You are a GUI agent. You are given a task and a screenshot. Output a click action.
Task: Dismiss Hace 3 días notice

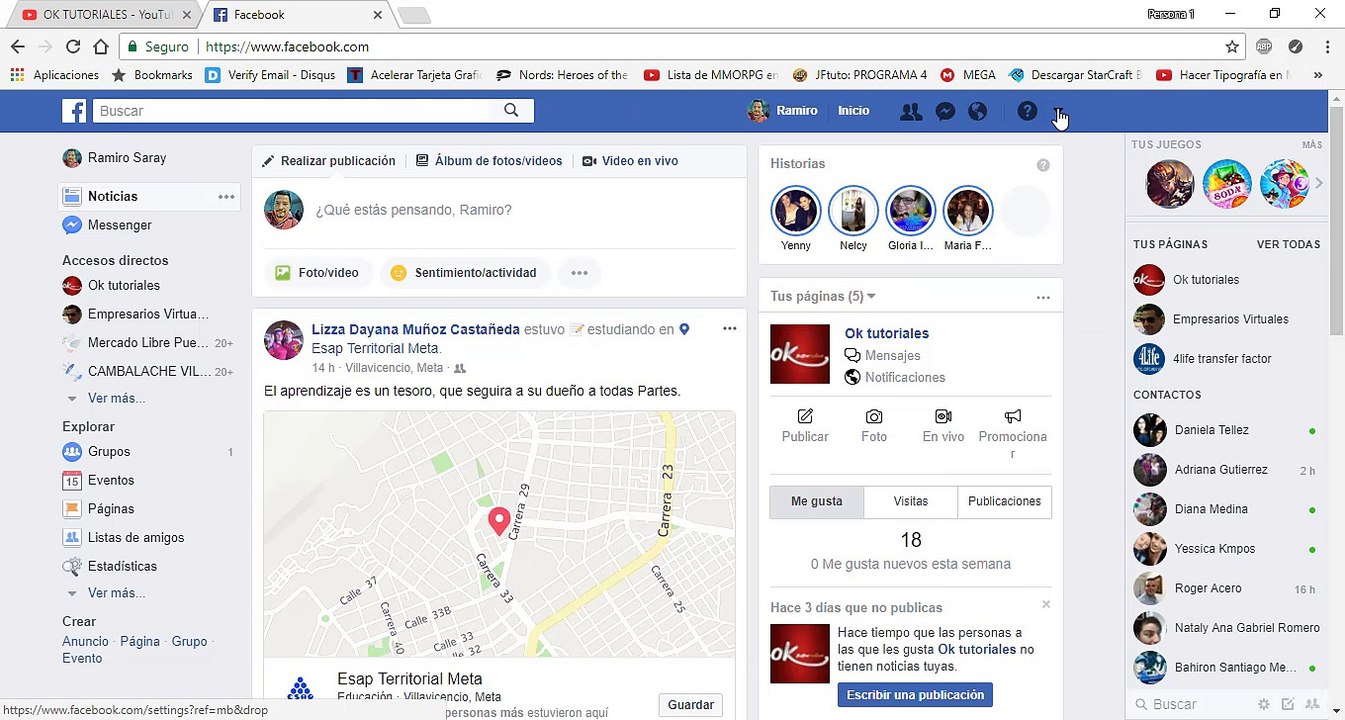[1046, 604]
